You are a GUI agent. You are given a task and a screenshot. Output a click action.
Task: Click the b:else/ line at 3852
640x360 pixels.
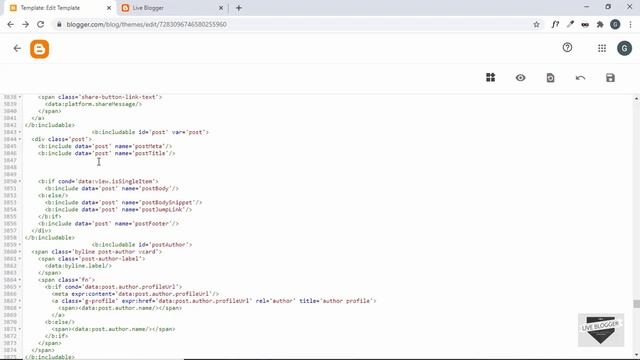[x=53, y=196]
